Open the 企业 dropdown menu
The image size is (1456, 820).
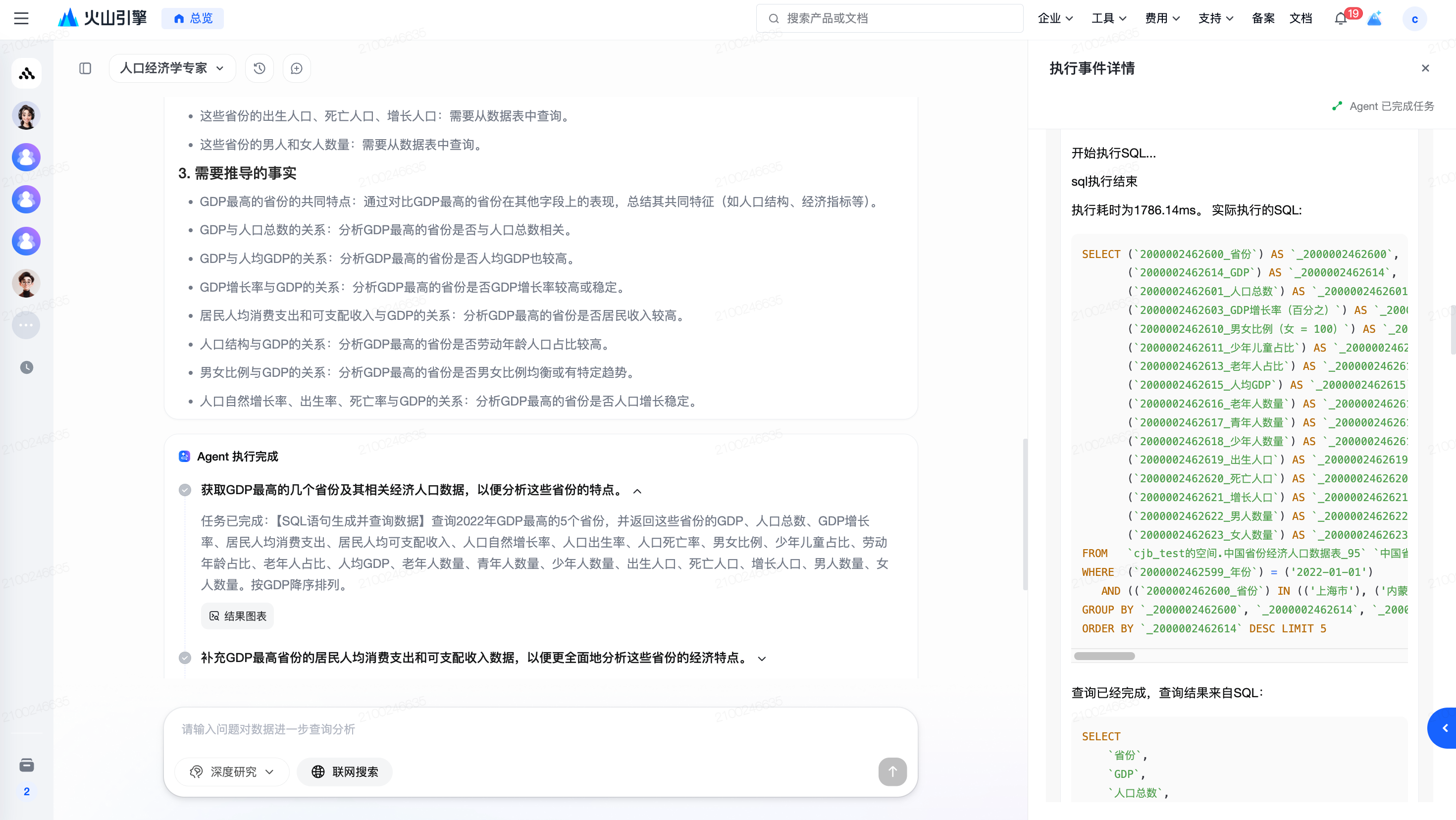(x=1055, y=18)
